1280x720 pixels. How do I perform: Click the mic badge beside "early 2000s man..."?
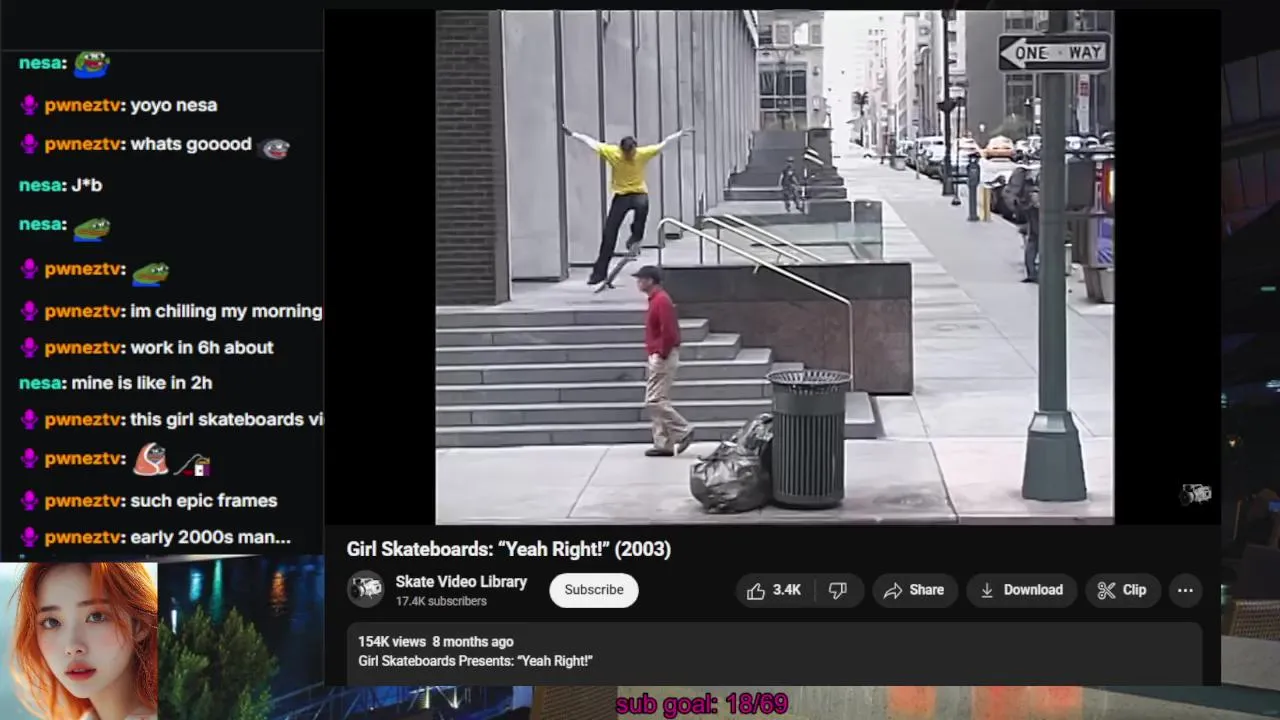click(x=30, y=537)
